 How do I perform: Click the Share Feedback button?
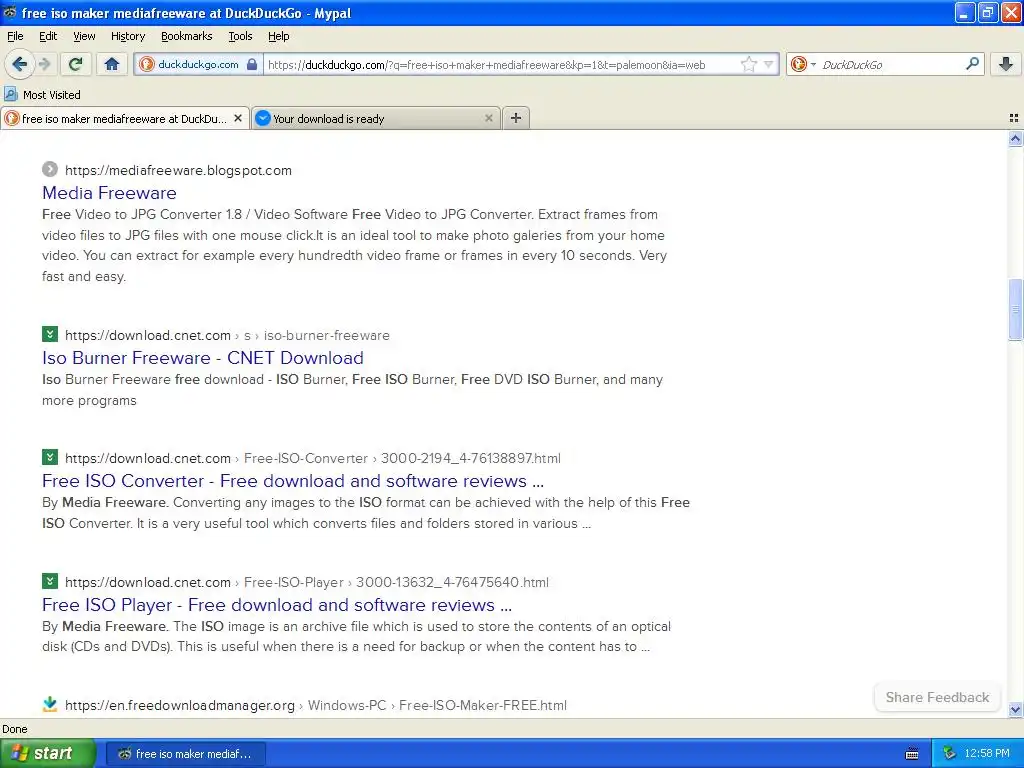(x=937, y=697)
